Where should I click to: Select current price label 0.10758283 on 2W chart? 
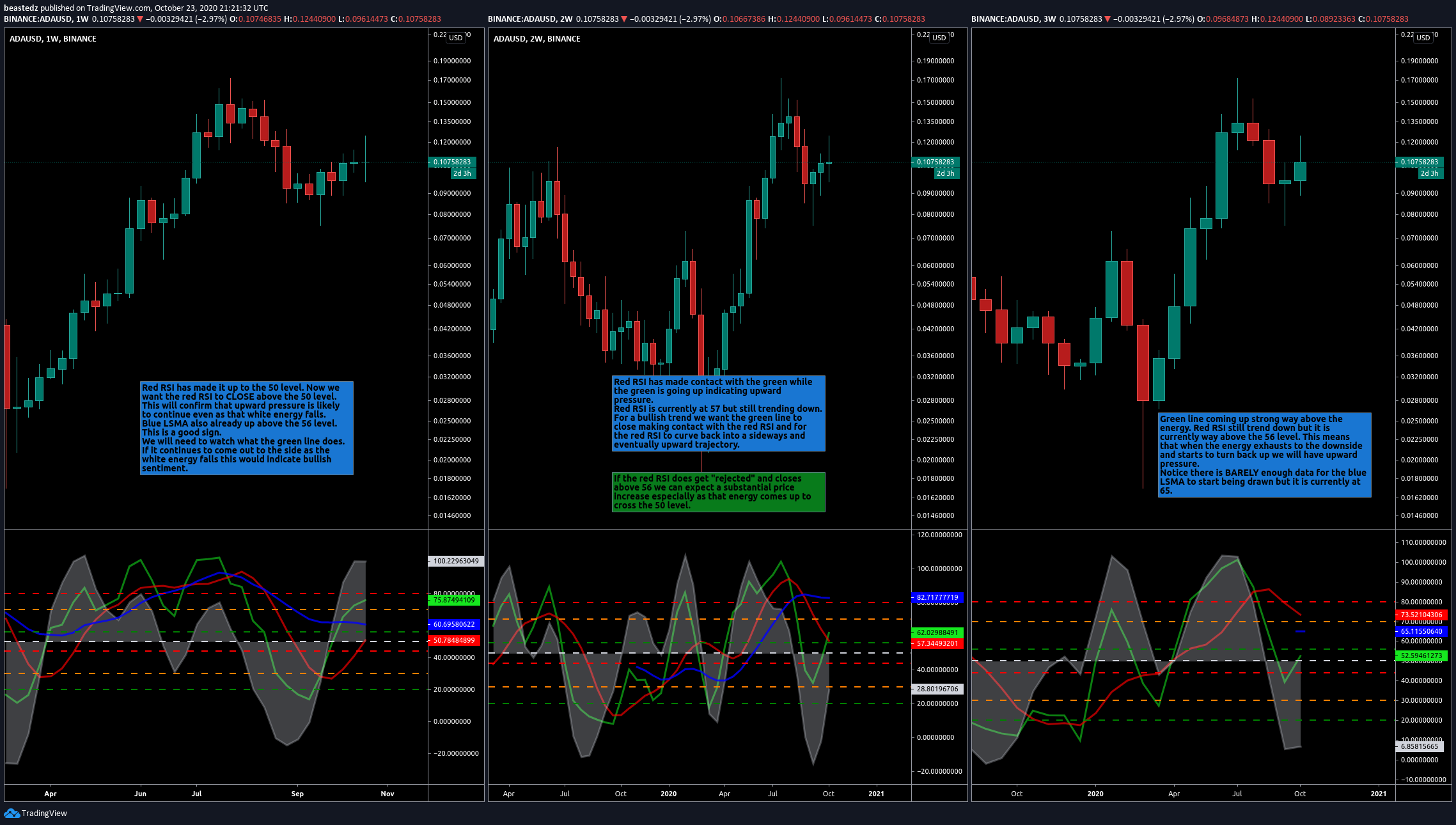tap(935, 162)
